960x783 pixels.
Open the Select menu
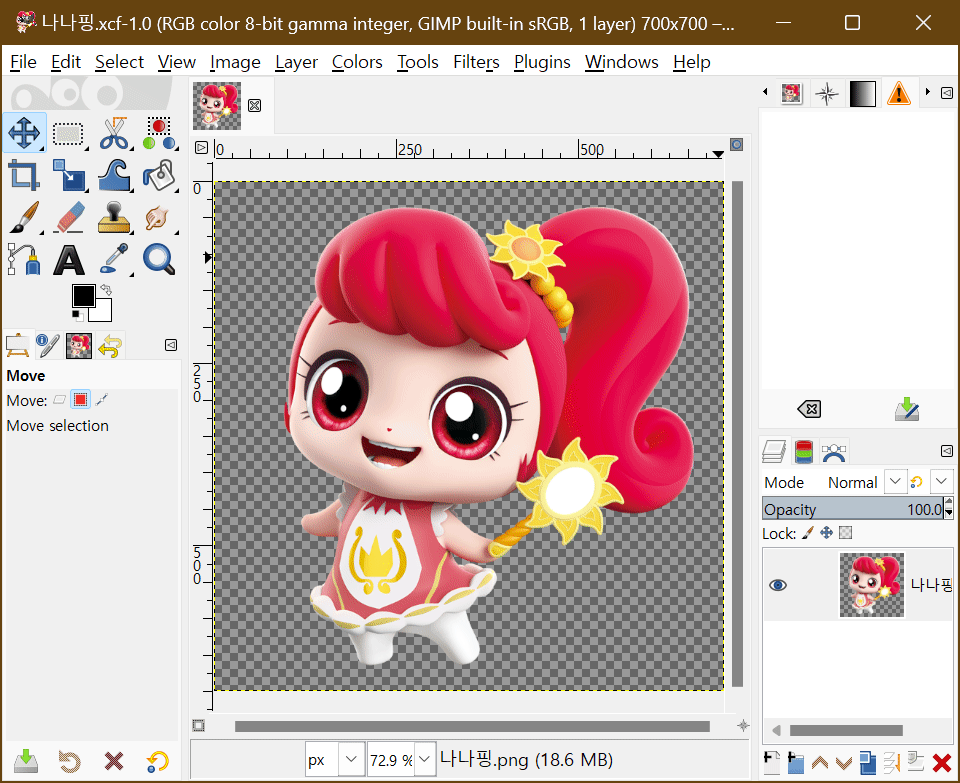[119, 62]
